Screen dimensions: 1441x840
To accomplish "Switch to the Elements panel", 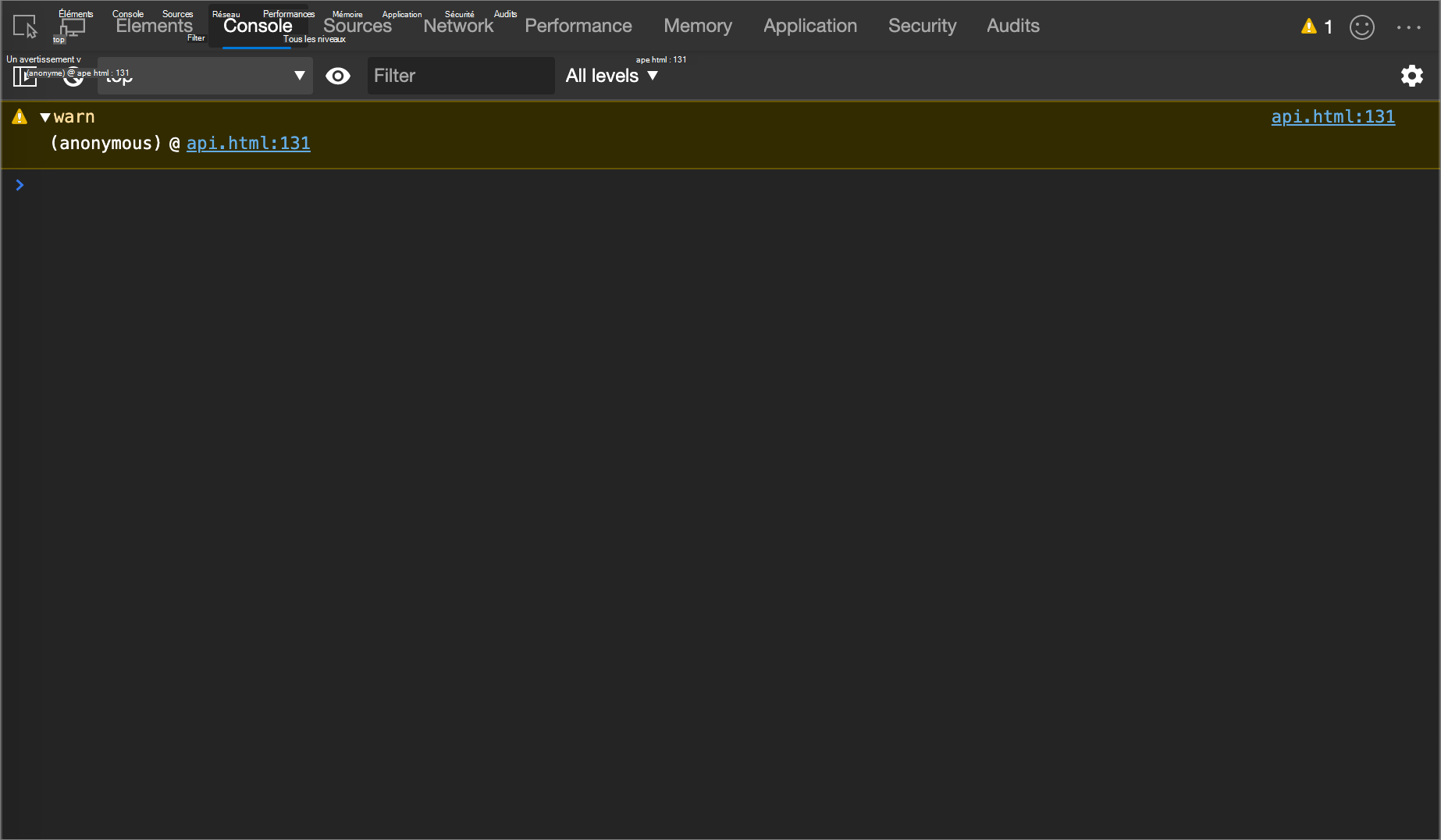I will [154, 26].
